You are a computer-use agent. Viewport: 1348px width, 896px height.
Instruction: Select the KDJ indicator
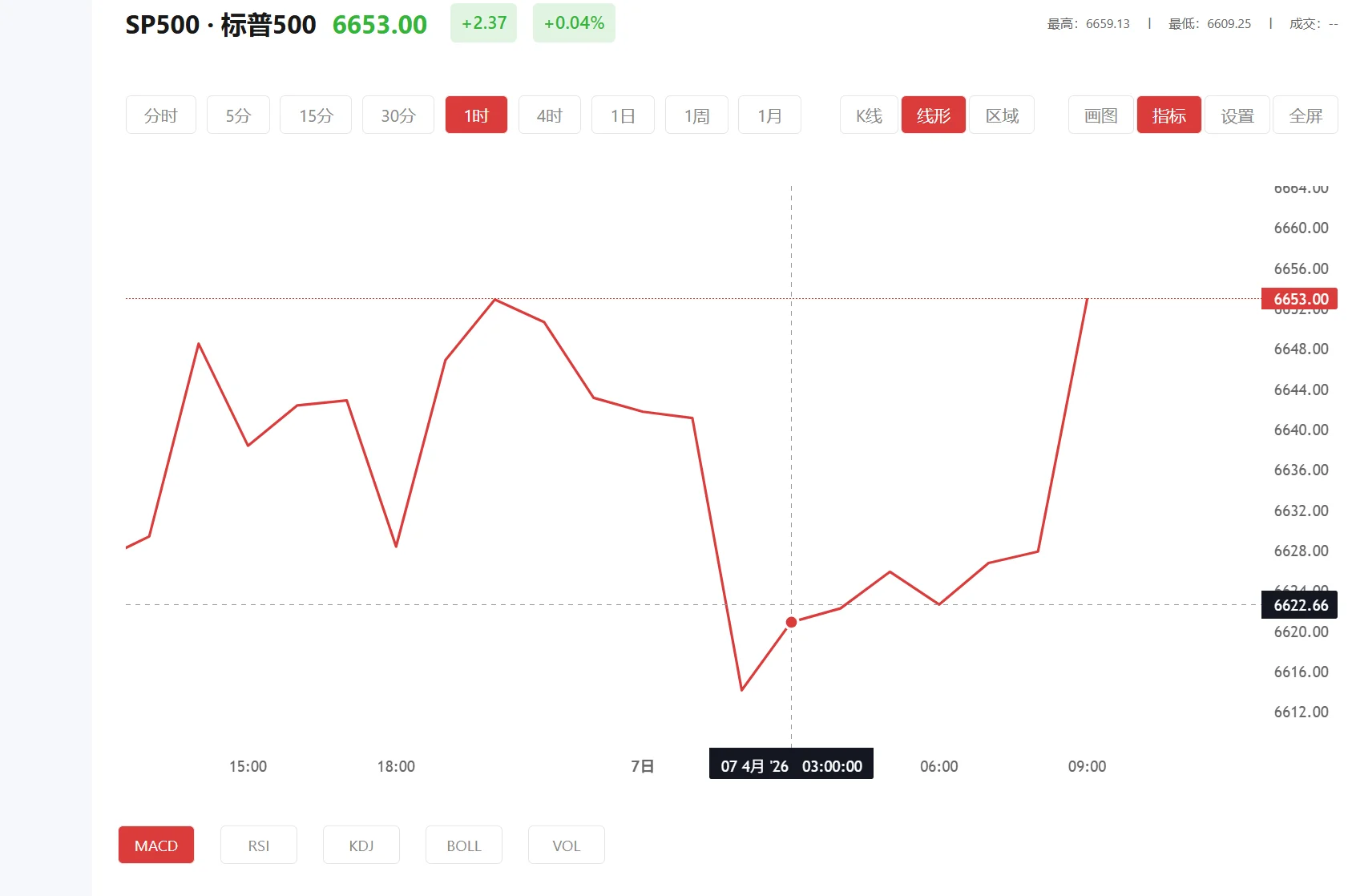point(361,845)
